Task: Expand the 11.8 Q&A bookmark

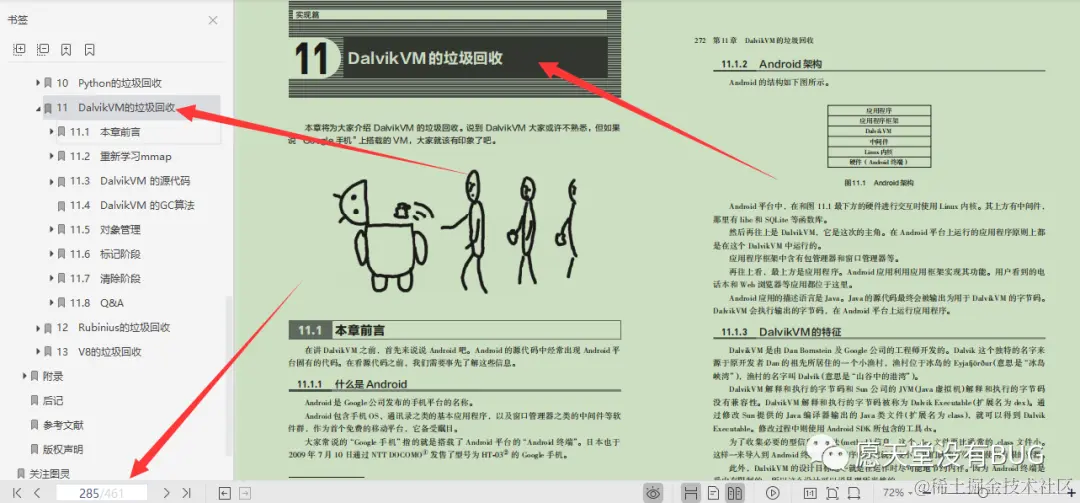Action: [52, 302]
